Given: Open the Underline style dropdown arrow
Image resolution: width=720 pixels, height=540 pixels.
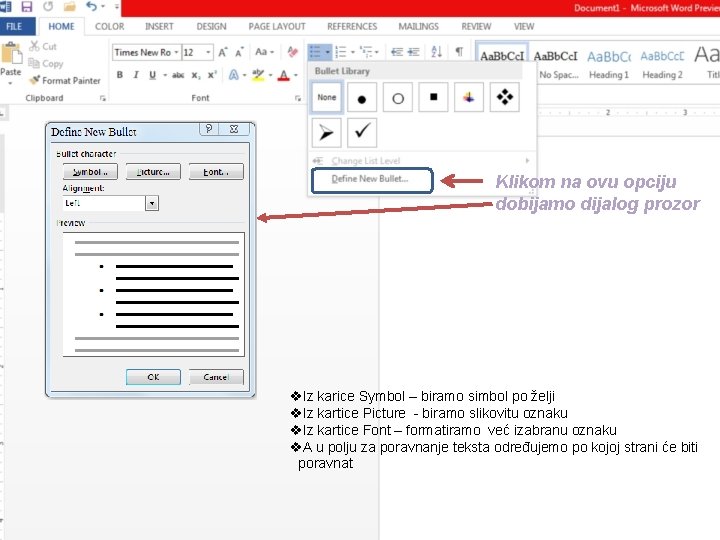Looking at the screenshot, I should [x=164, y=75].
